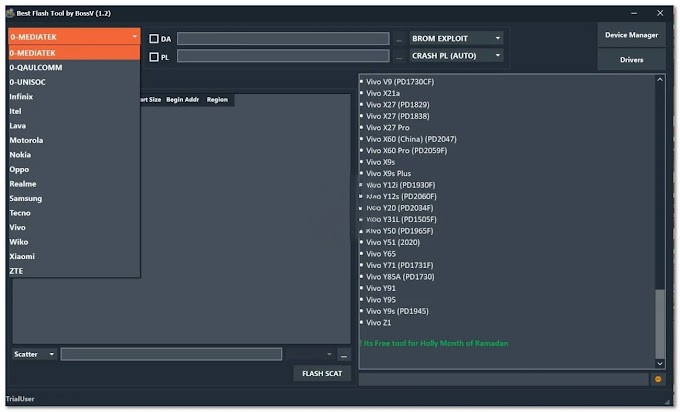Click the bottom log status field
Image resolution: width=680 pixels, height=412 pixels.
coord(503,380)
